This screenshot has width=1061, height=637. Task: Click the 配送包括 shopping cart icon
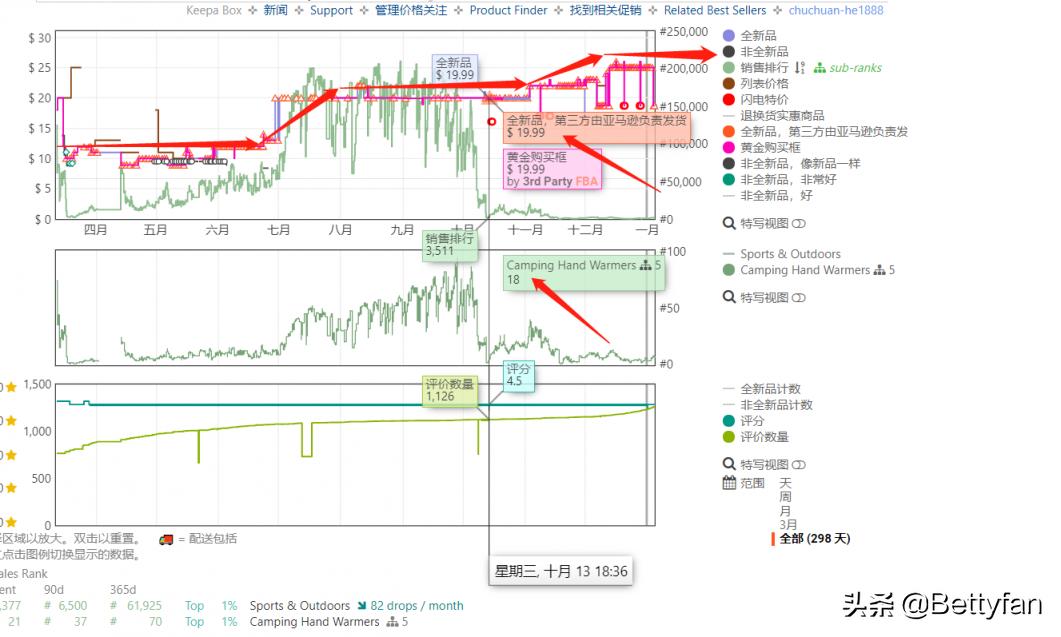[165, 538]
